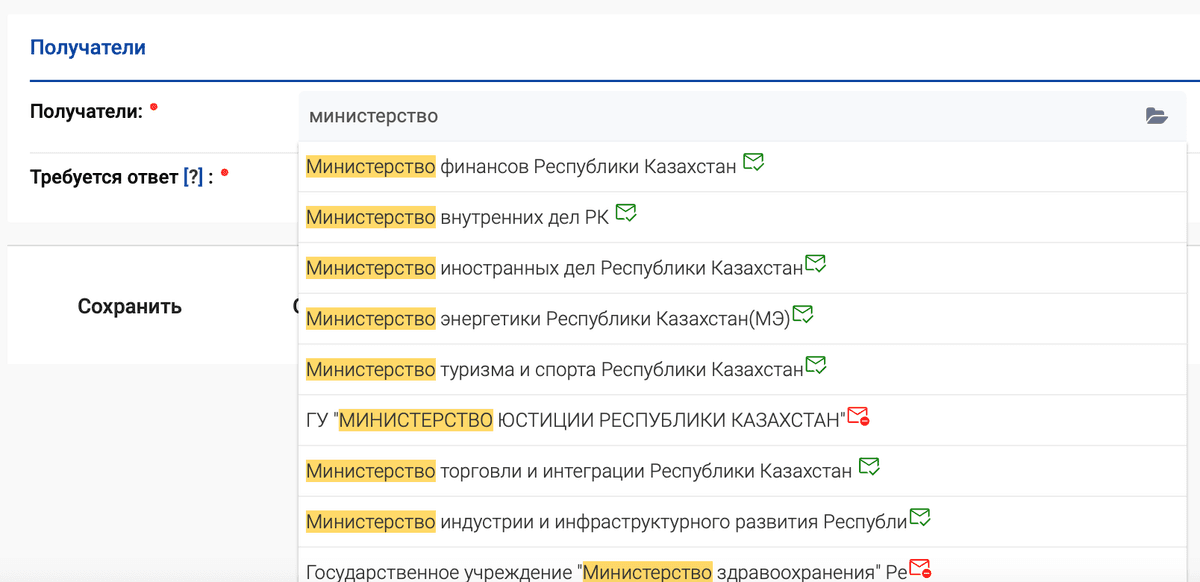The height and width of the screenshot is (582, 1200).
Task: Select Министерство туризма и спорта entry
Action: point(554,370)
